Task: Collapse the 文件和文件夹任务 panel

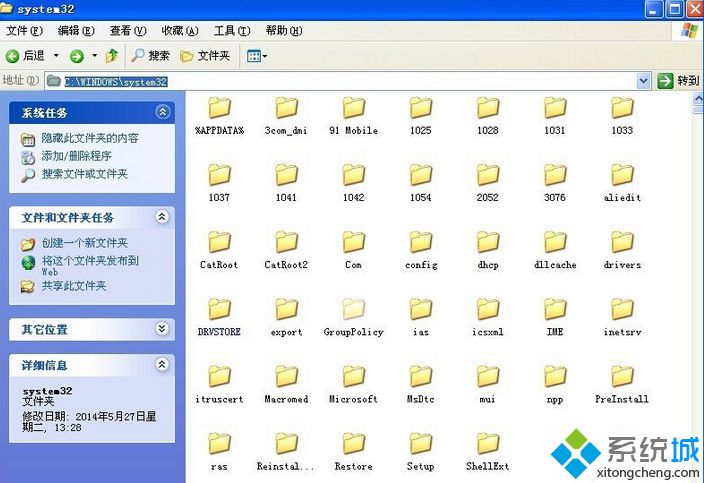Action: [x=162, y=217]
